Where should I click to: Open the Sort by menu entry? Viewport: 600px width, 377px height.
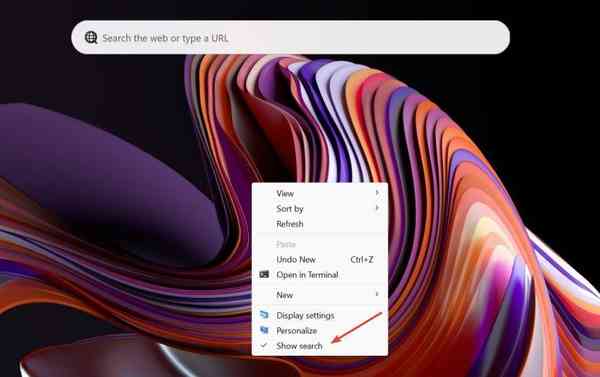click(320, 209)
